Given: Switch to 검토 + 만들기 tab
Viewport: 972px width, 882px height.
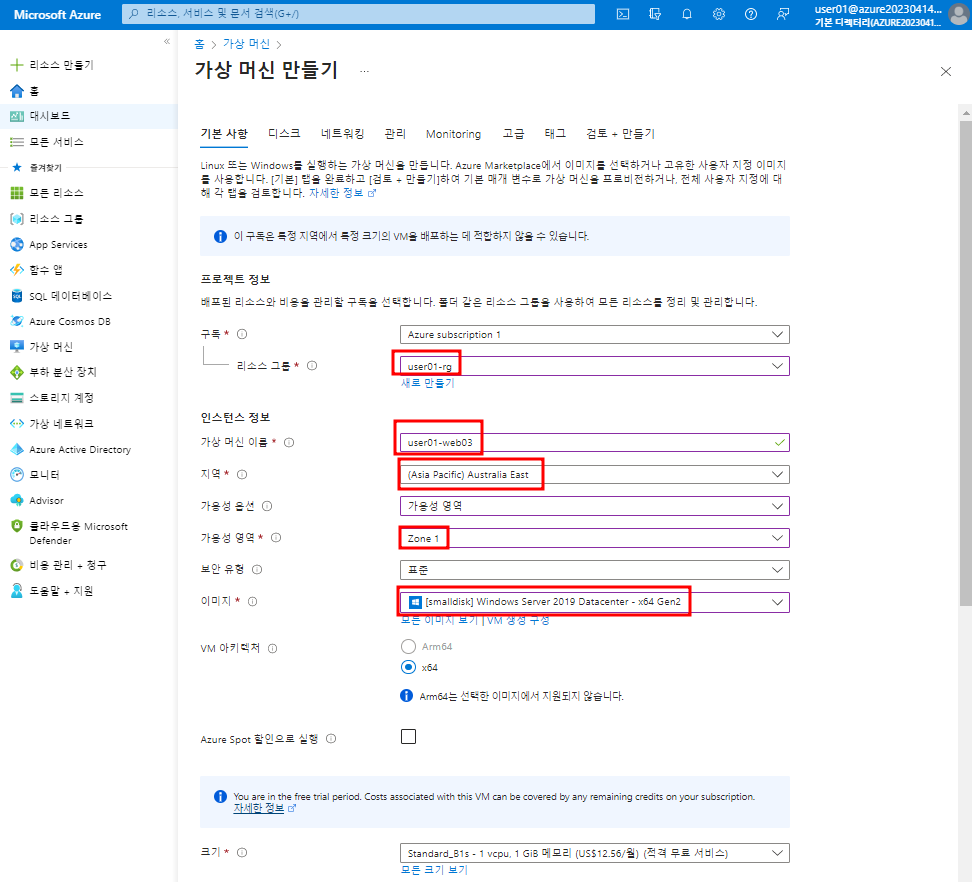Looking at the screenshot, I should point(621,133).
